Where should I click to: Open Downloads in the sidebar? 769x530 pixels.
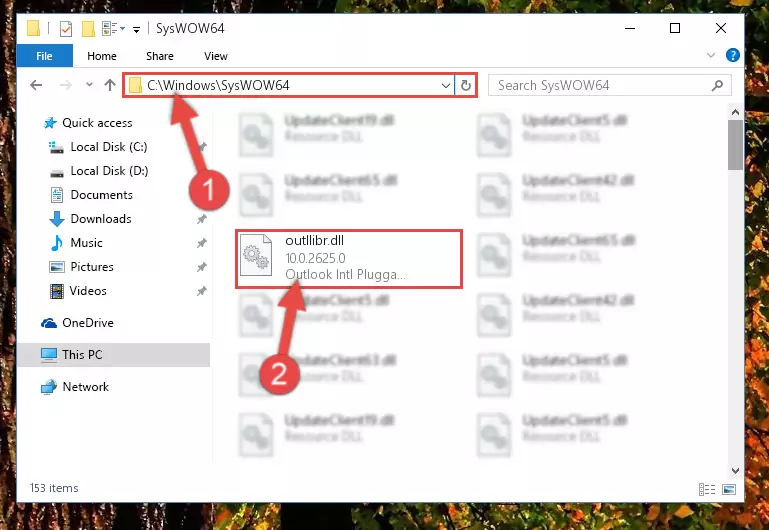pos(101,219)
